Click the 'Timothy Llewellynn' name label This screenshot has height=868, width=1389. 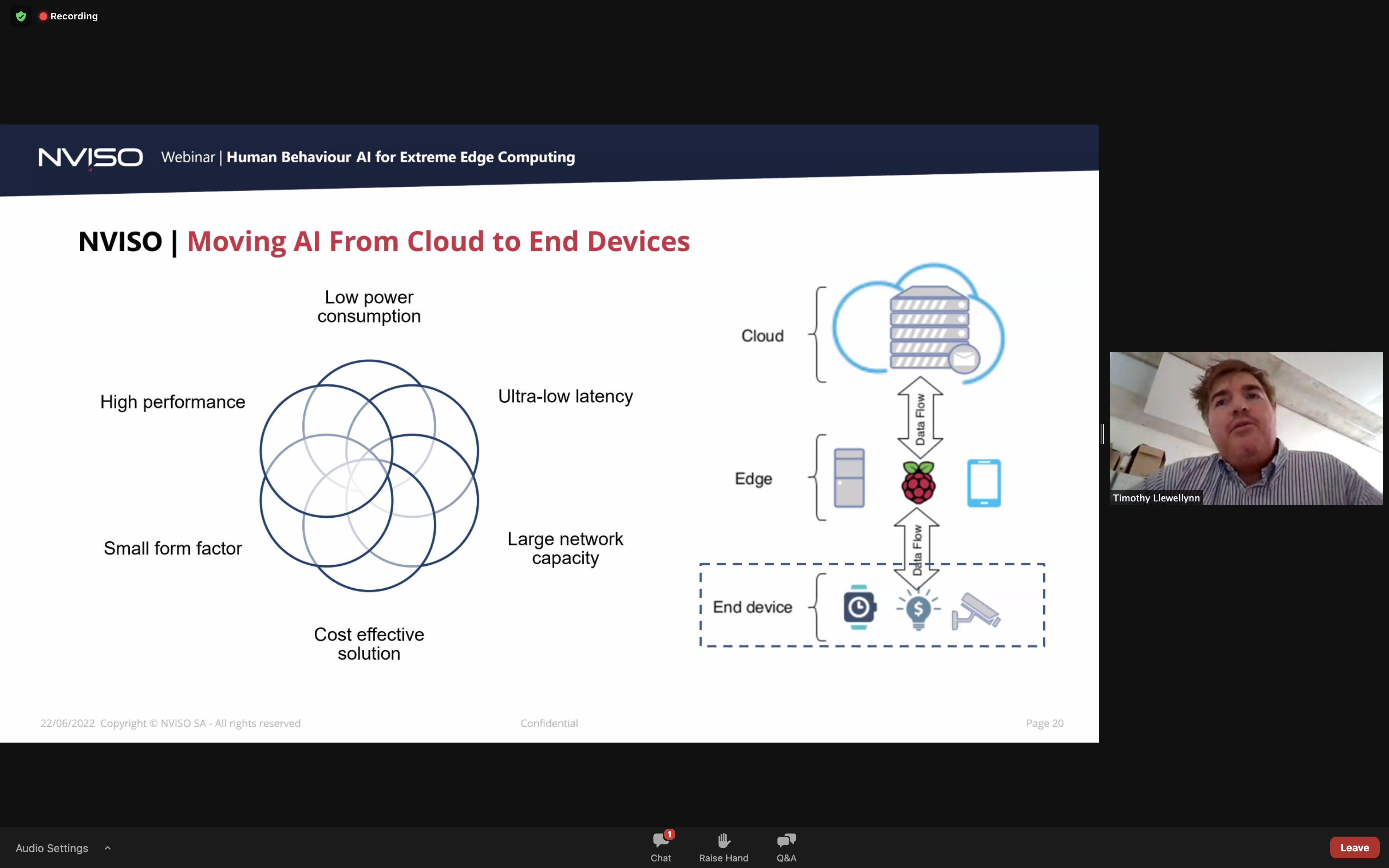(x=1156, y=498)
